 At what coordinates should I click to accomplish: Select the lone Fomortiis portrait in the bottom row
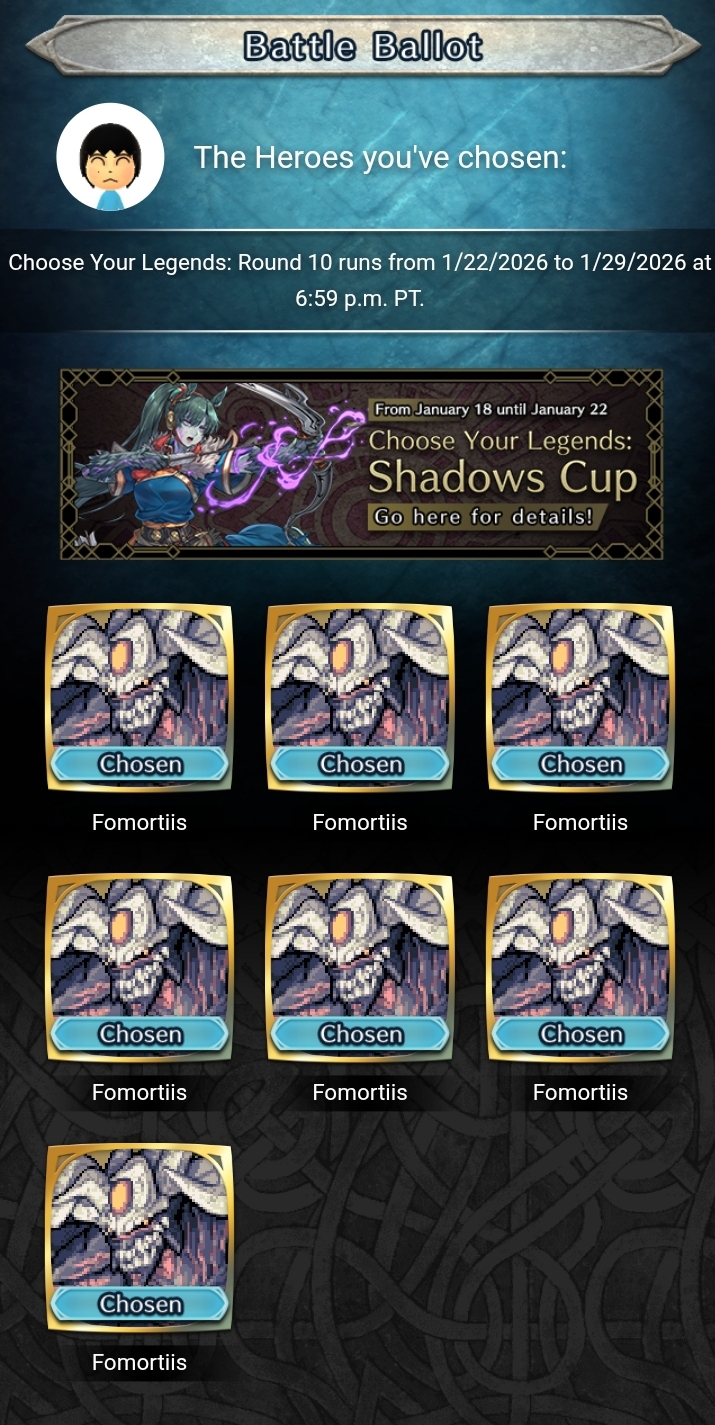point(140,1238)
